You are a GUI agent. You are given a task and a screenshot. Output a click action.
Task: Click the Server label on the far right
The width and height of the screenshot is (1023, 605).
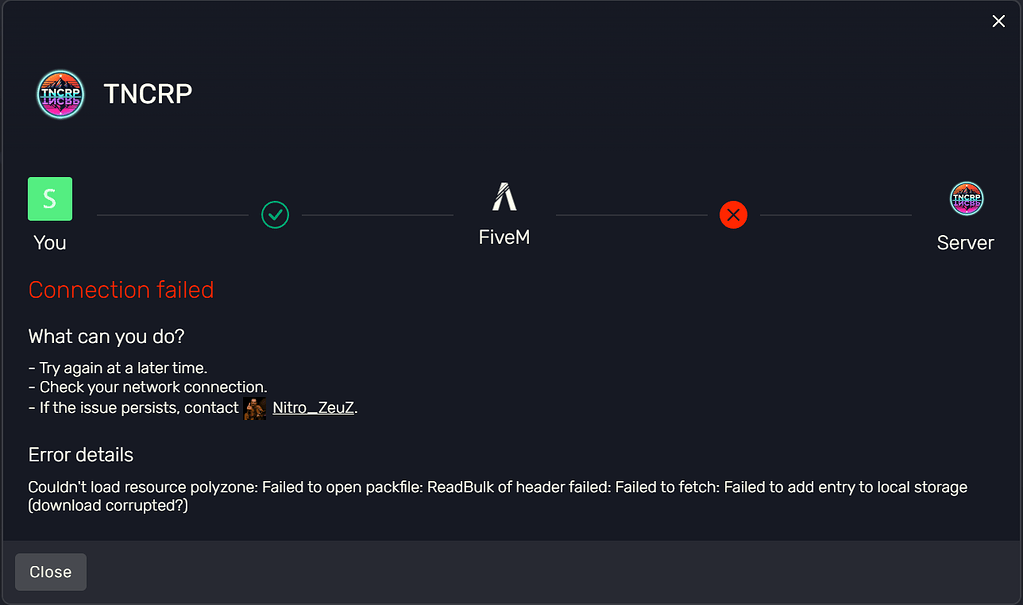(x=964, y=242)
